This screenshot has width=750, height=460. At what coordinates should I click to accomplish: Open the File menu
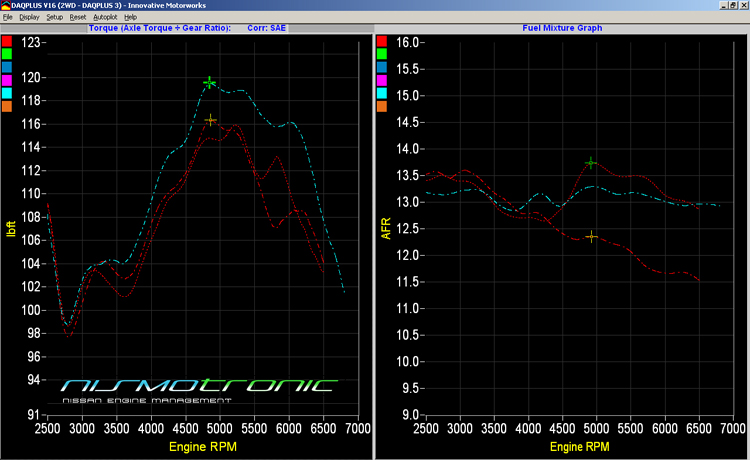(7, 18)
